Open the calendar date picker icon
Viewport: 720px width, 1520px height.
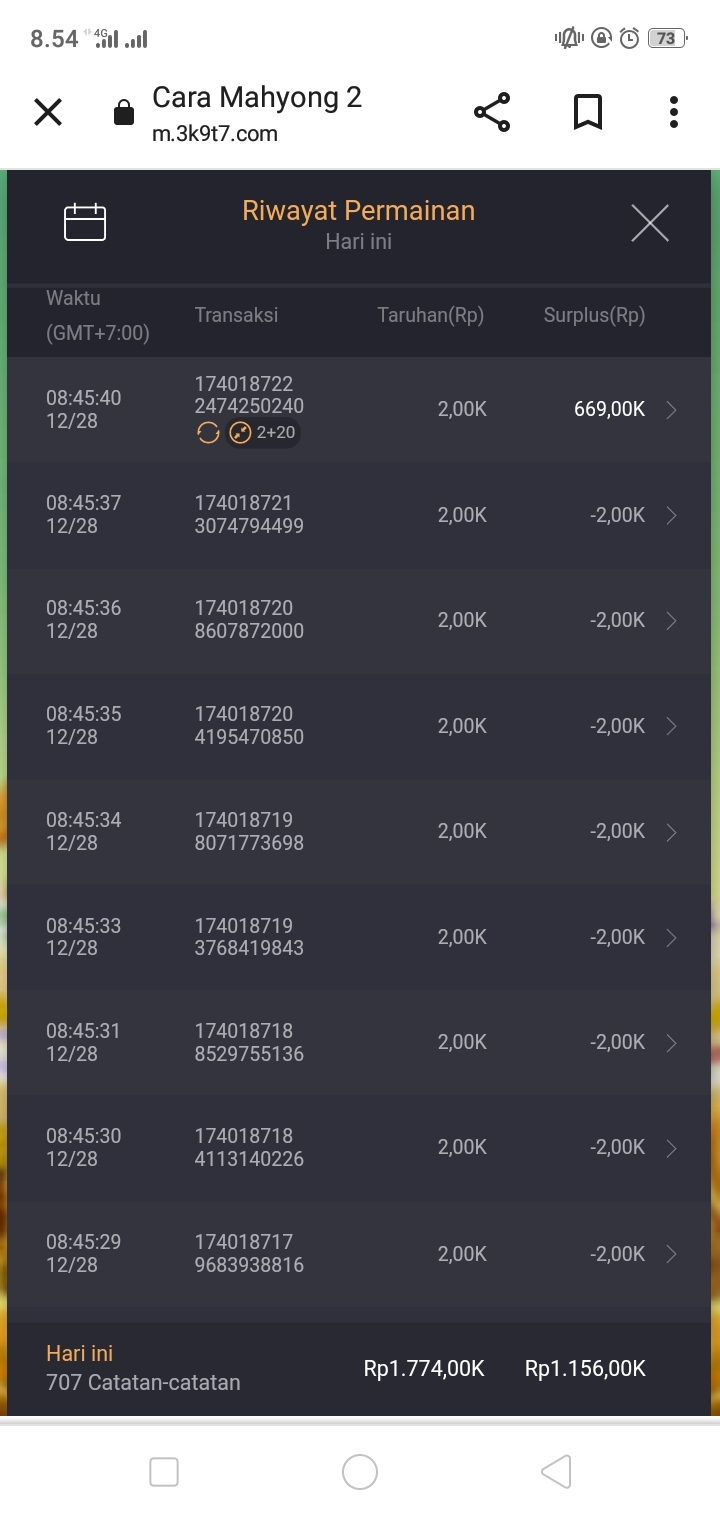pyautogui.click(x=85, y=222)
